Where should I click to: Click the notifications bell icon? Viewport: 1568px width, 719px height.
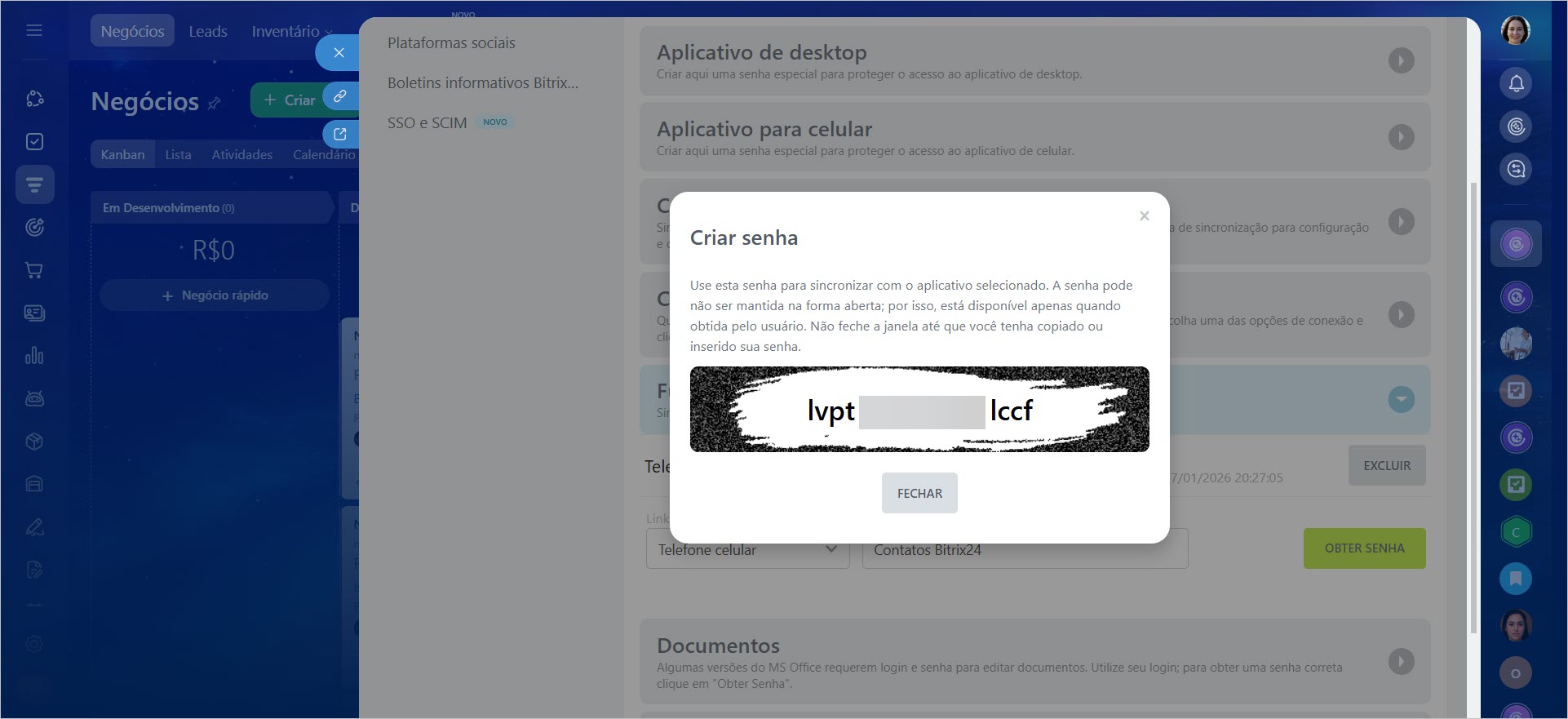coord(1516,83)
